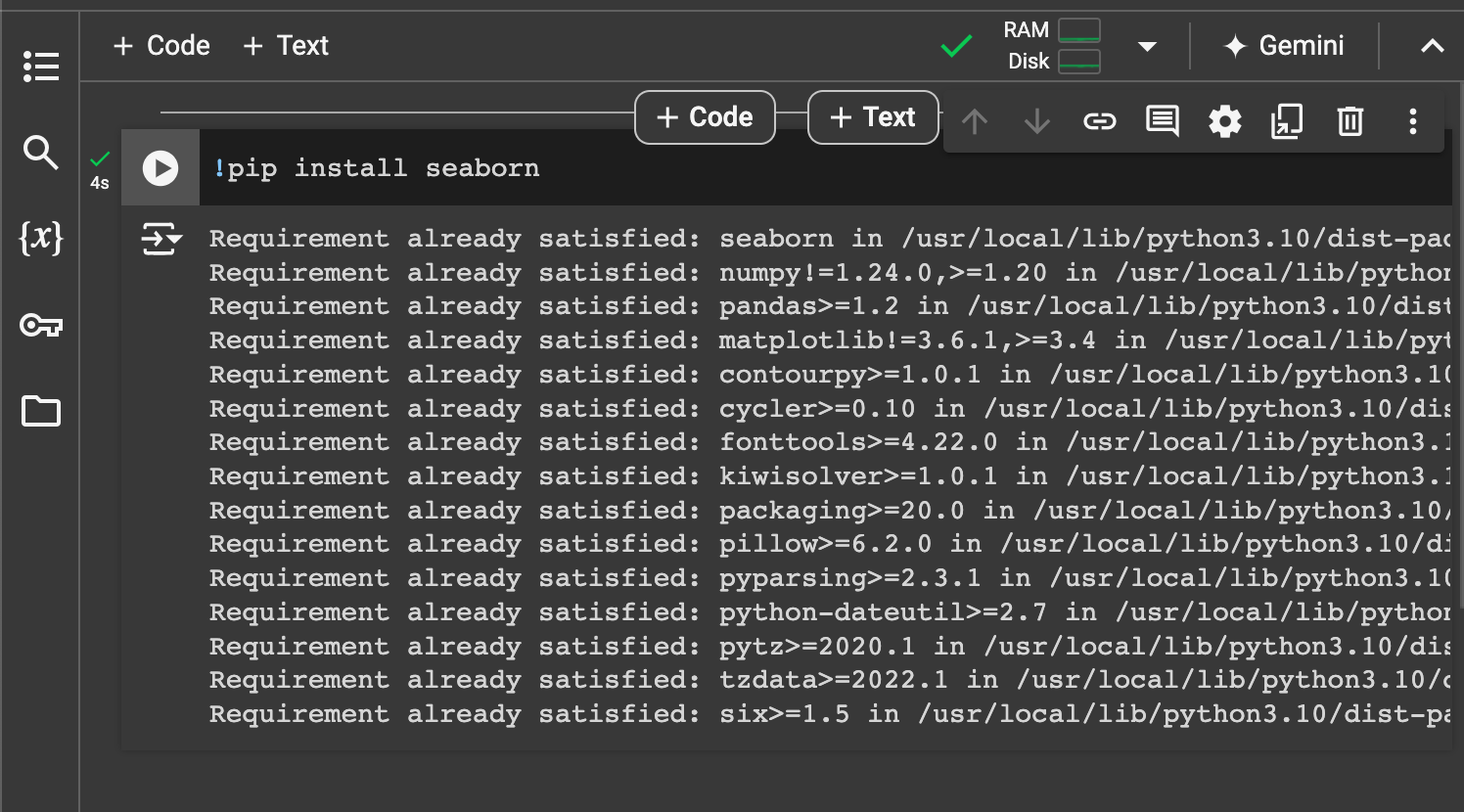Copy link to cell
Screen dimensions: 1464x812
pos(1100,121)
